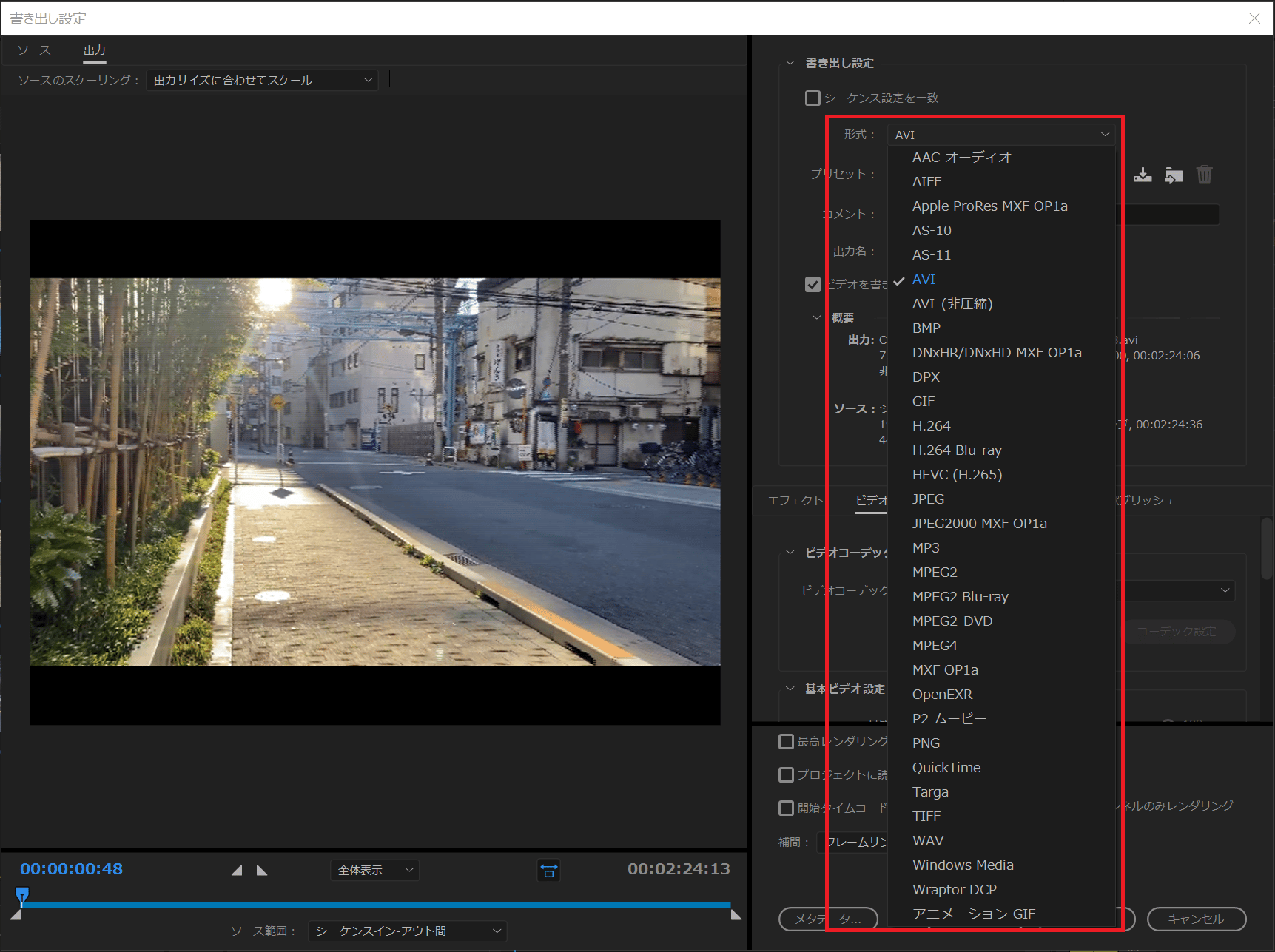Click the current timecode 00:00:00:48
1275x952 pixels.
tap(71, 869)
